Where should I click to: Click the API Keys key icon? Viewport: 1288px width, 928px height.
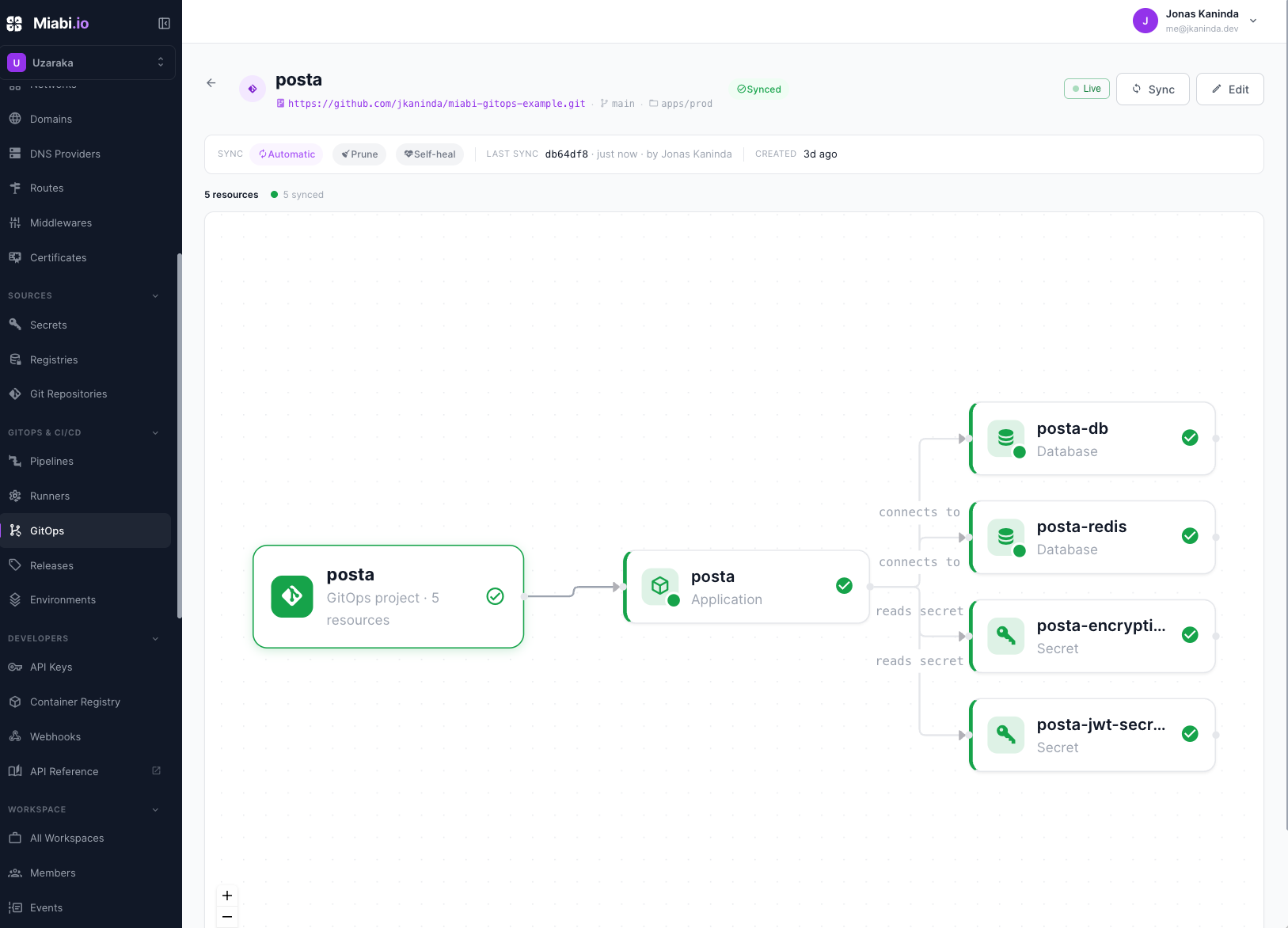click(15, 667)
